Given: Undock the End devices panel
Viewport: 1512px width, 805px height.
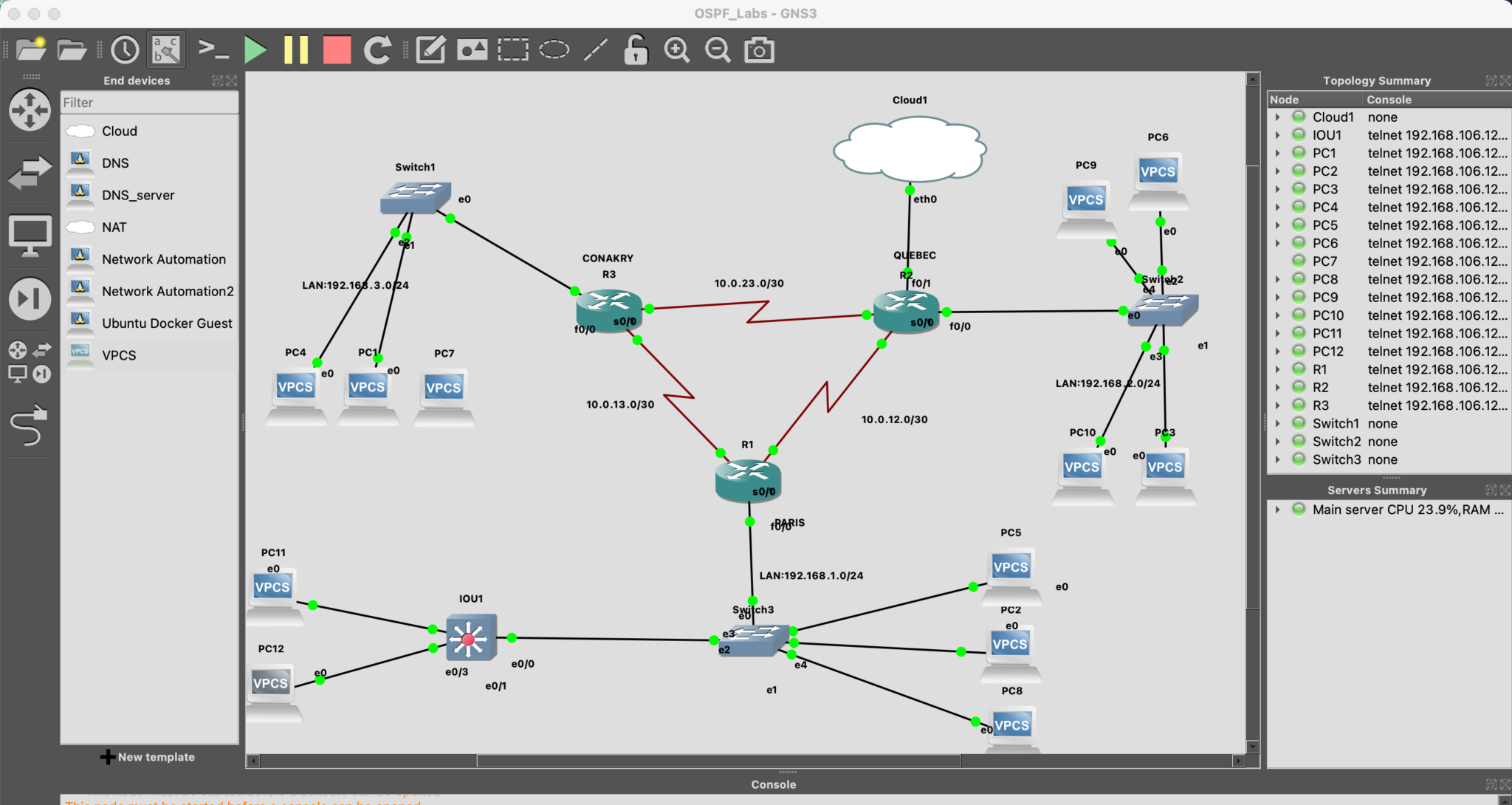Looking at the screenshot, I should (x=218, y=80).
